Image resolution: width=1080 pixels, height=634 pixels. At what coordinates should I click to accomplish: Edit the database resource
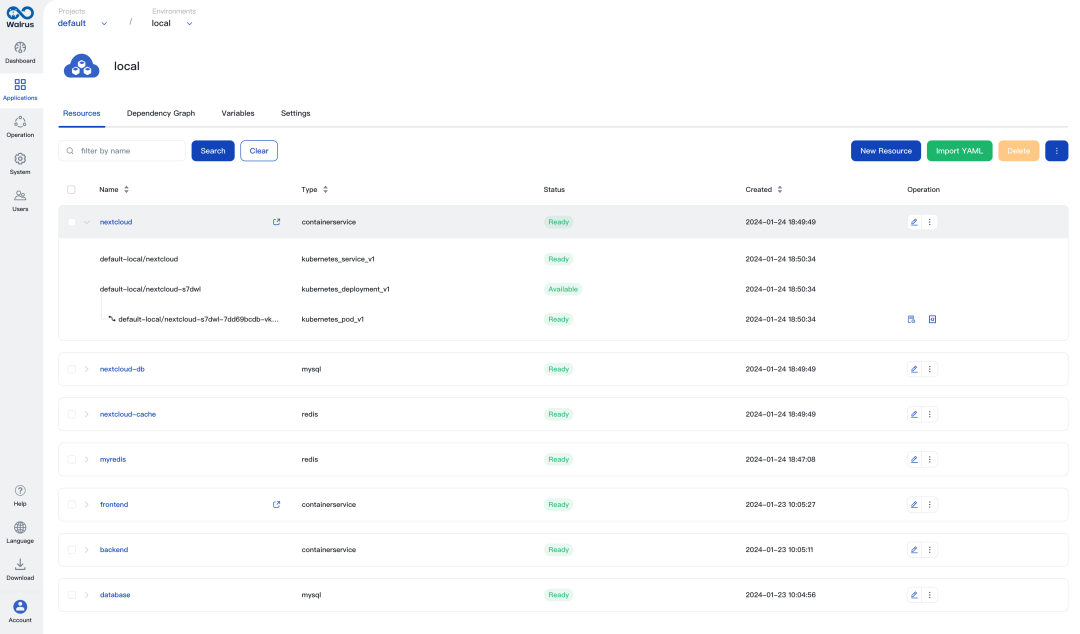click(x=914, y=595)
